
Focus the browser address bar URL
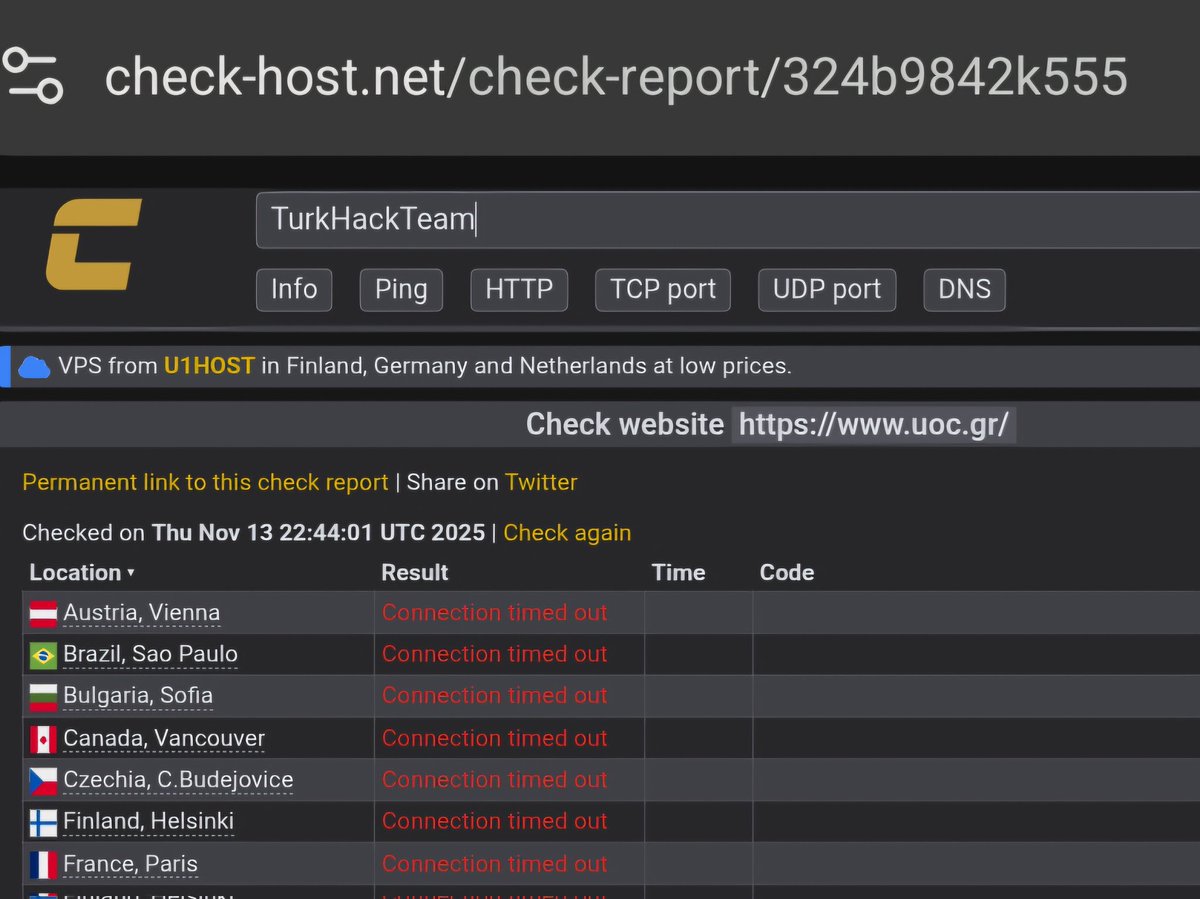[x=616, y=77]
